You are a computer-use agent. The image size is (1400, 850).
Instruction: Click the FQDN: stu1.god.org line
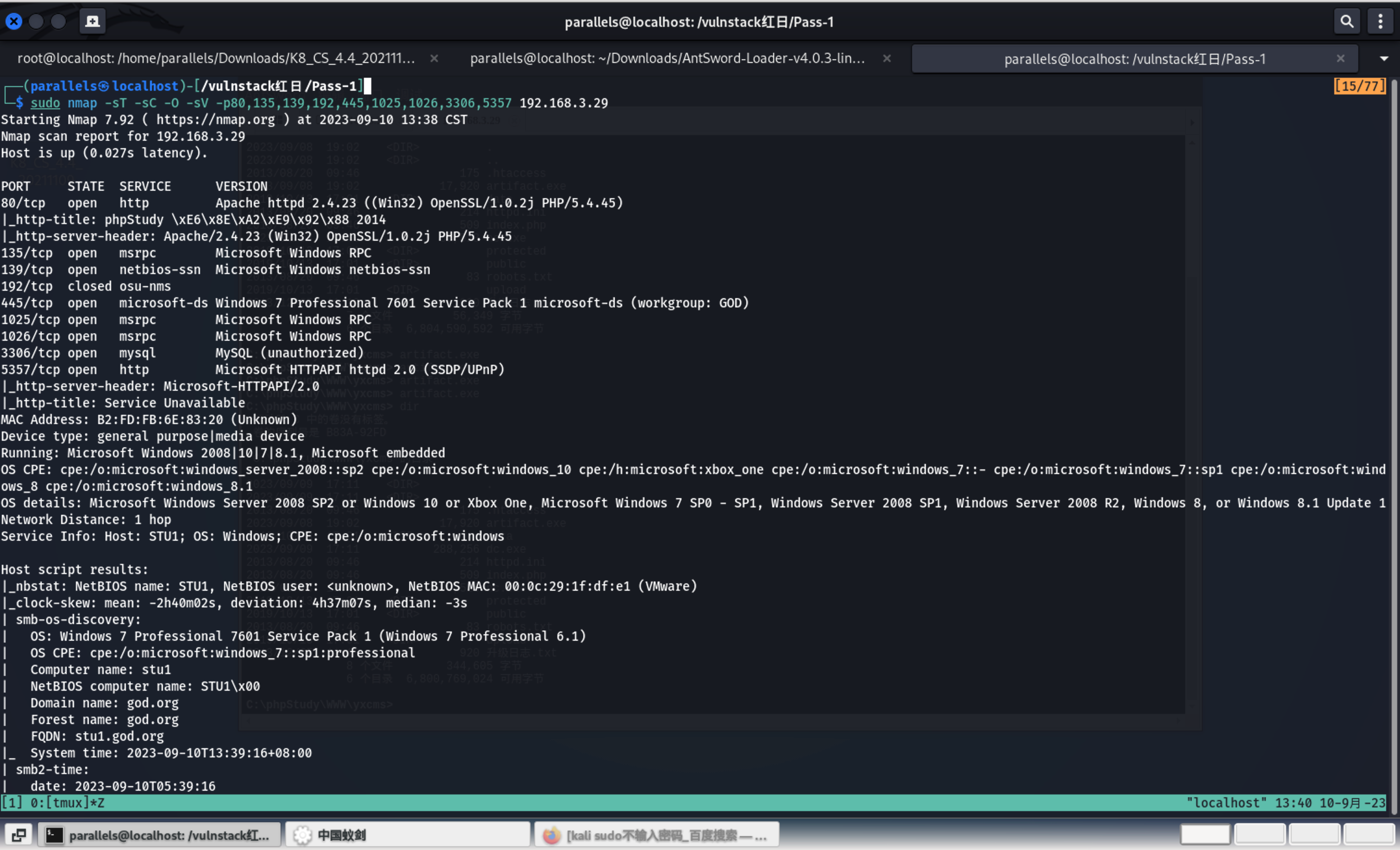[97, 736]
